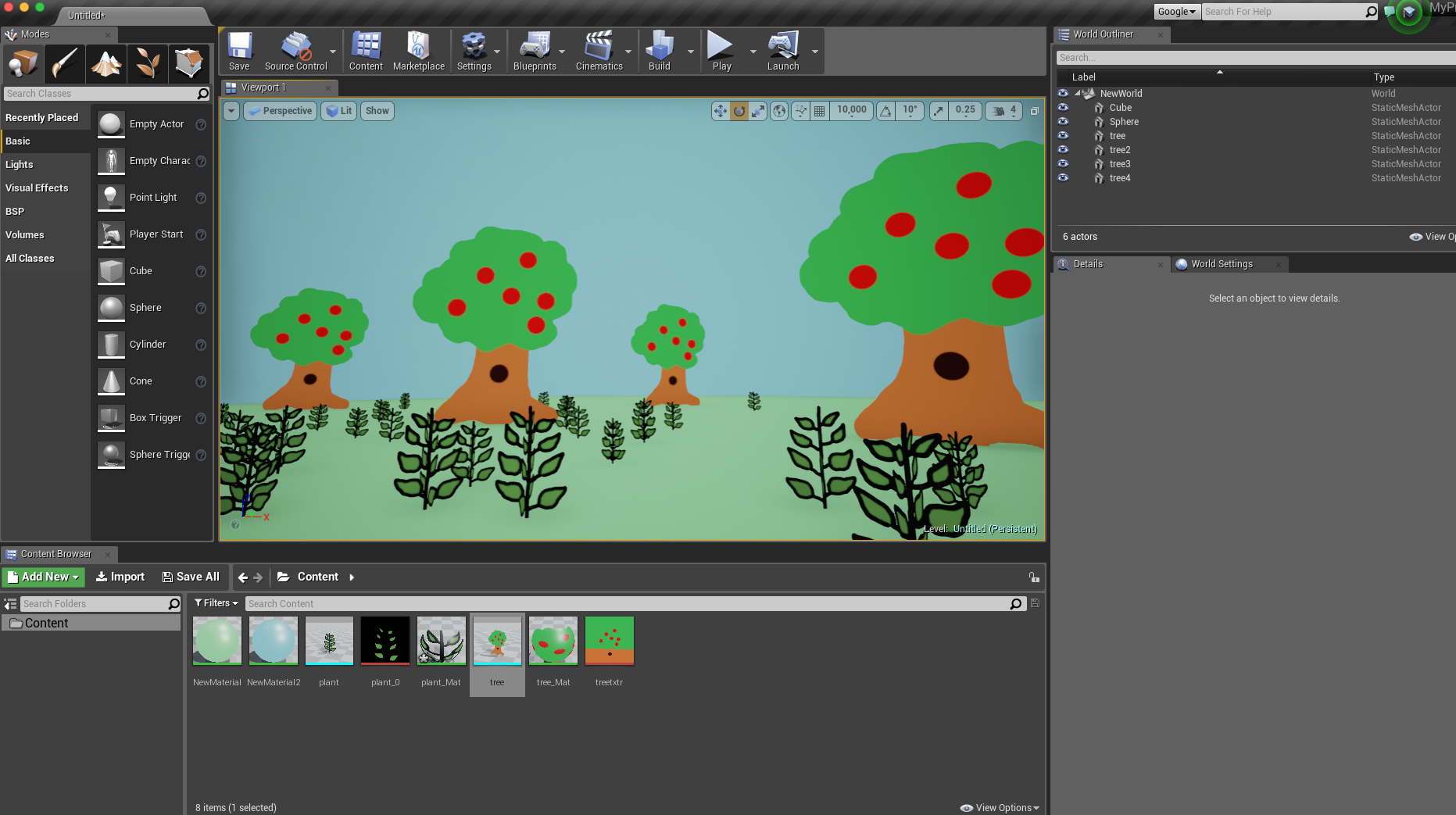
Task: Select the Foliage mode icon
Action: (x=148, y=63)
